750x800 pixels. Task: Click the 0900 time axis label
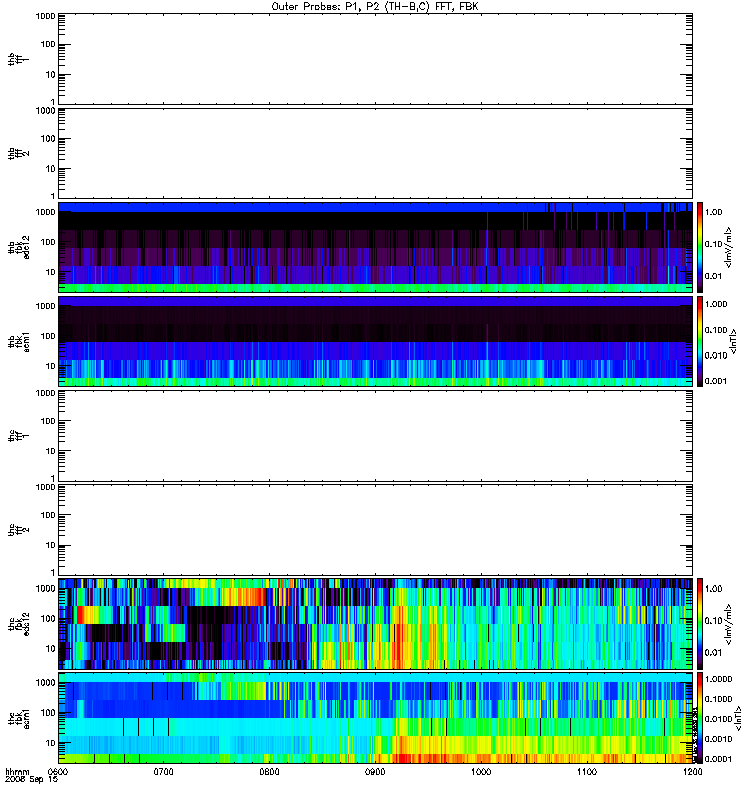pyautogui.click(x=375, y=772)
